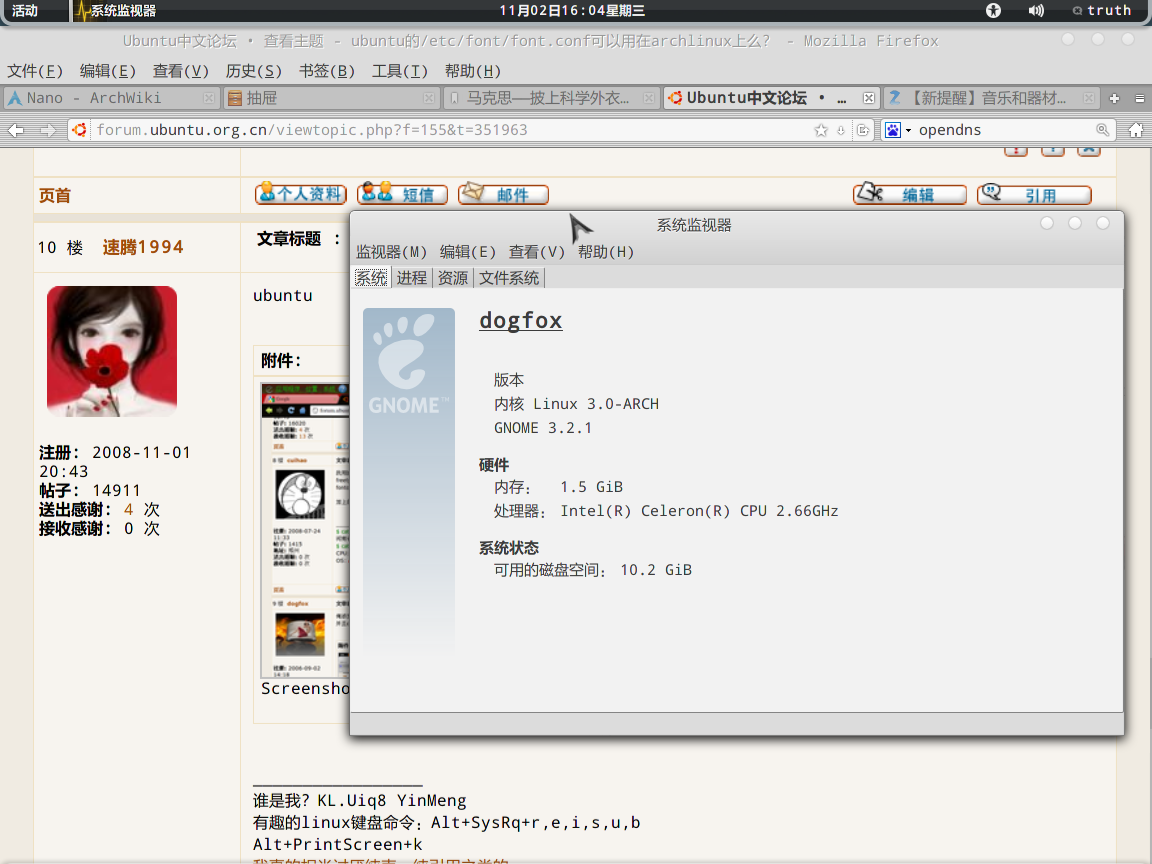
Task: Click the 个人资料 profile button
Action: tap(300, 194)
